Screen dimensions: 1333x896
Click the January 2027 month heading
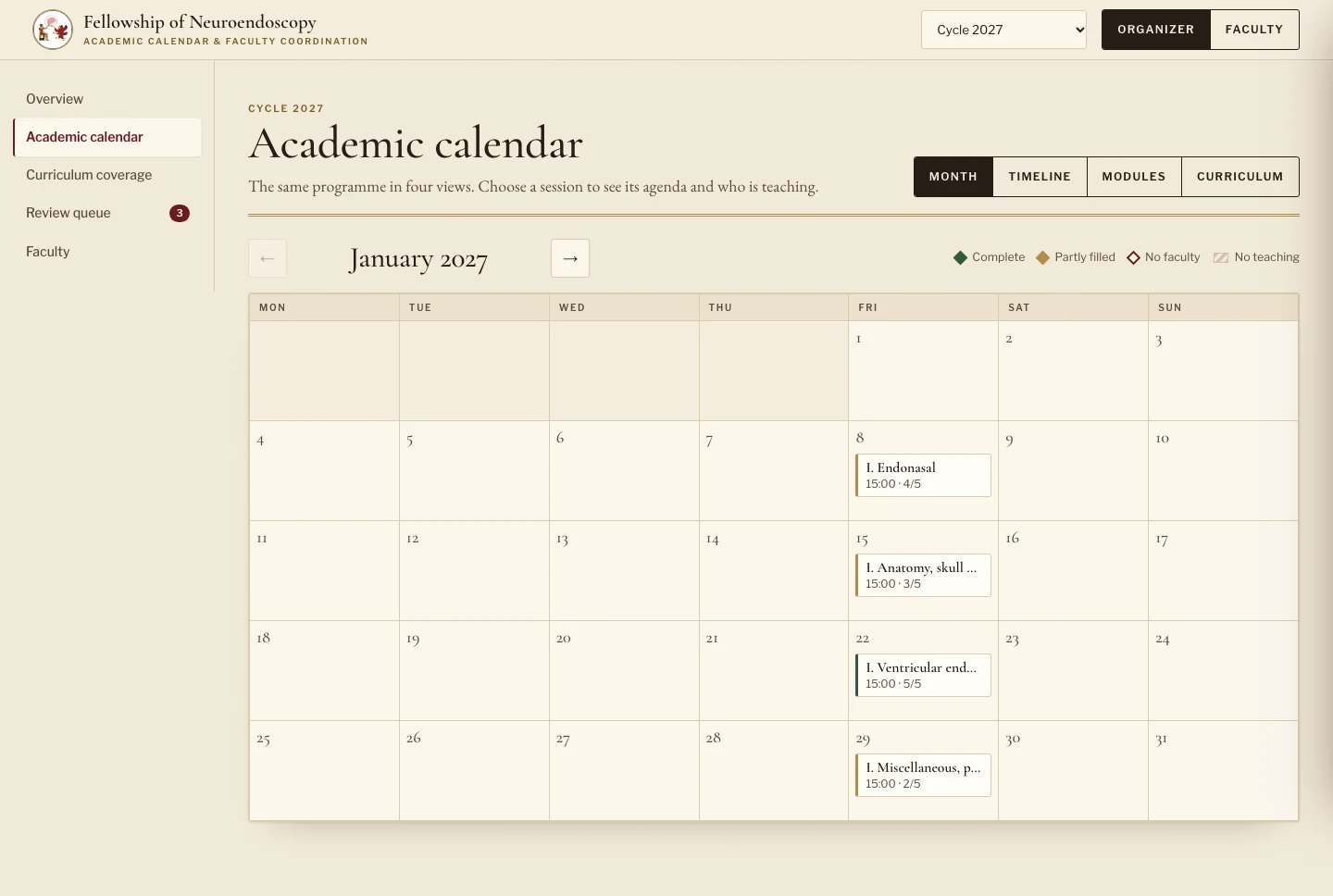point(418,259)
